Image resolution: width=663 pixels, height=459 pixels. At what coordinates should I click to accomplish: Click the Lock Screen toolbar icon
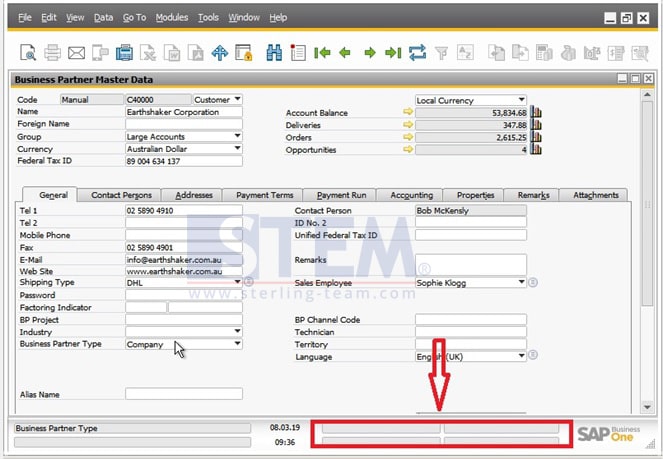[244, 53]
